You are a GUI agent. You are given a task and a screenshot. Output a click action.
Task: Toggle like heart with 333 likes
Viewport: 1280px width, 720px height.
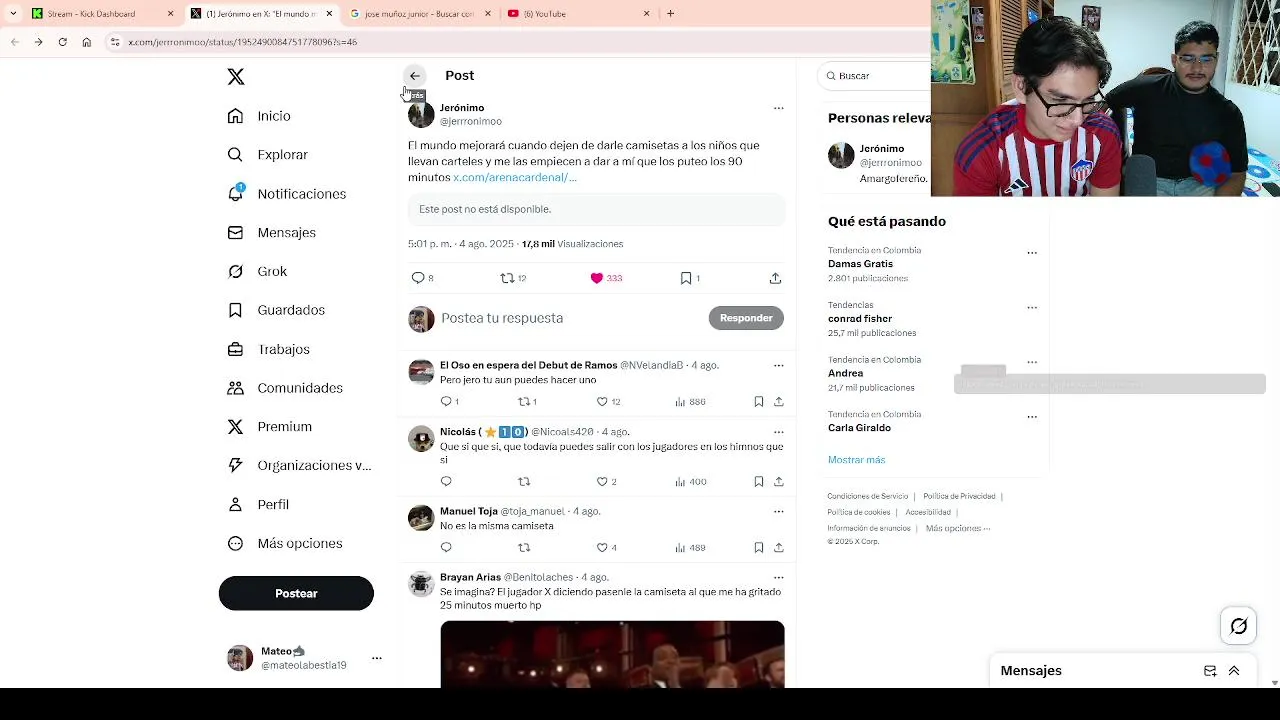597,278
